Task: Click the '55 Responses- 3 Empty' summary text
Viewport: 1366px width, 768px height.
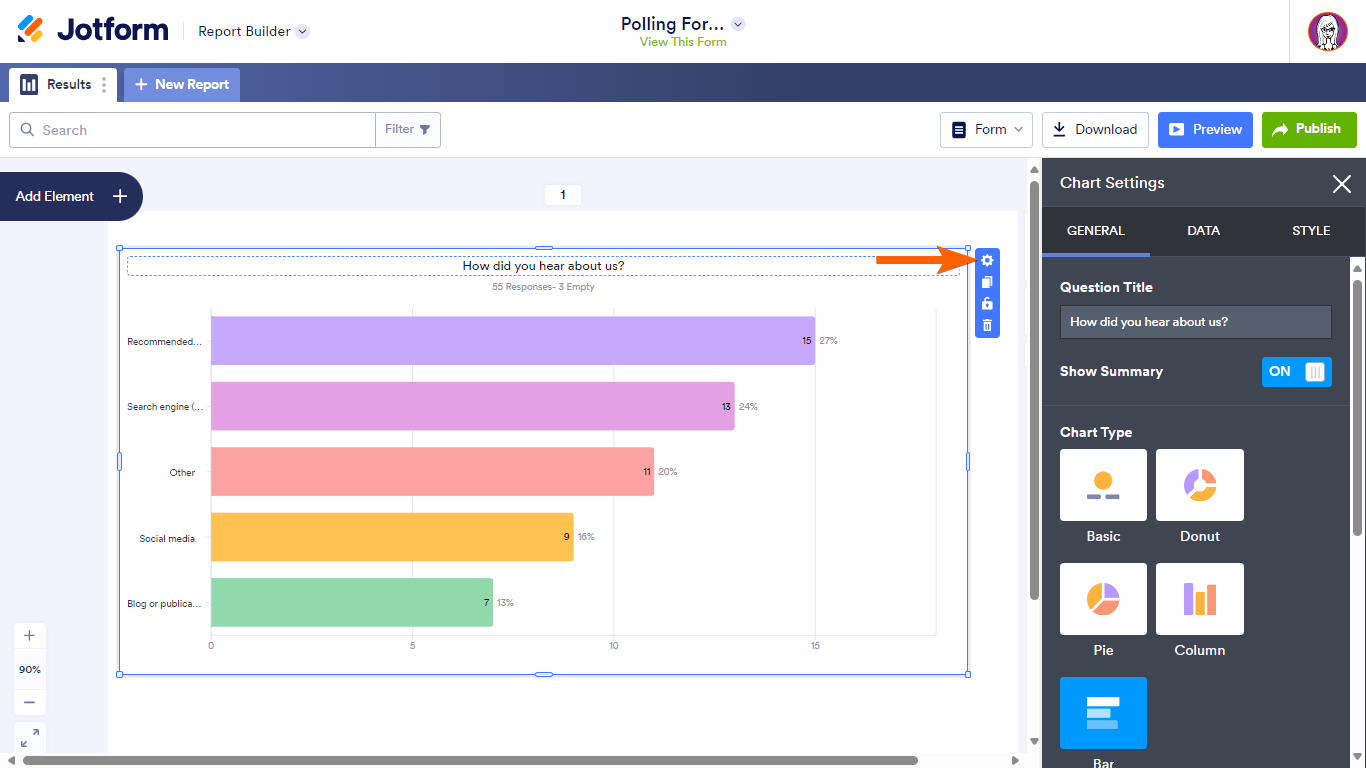Action: coord(543,287)
